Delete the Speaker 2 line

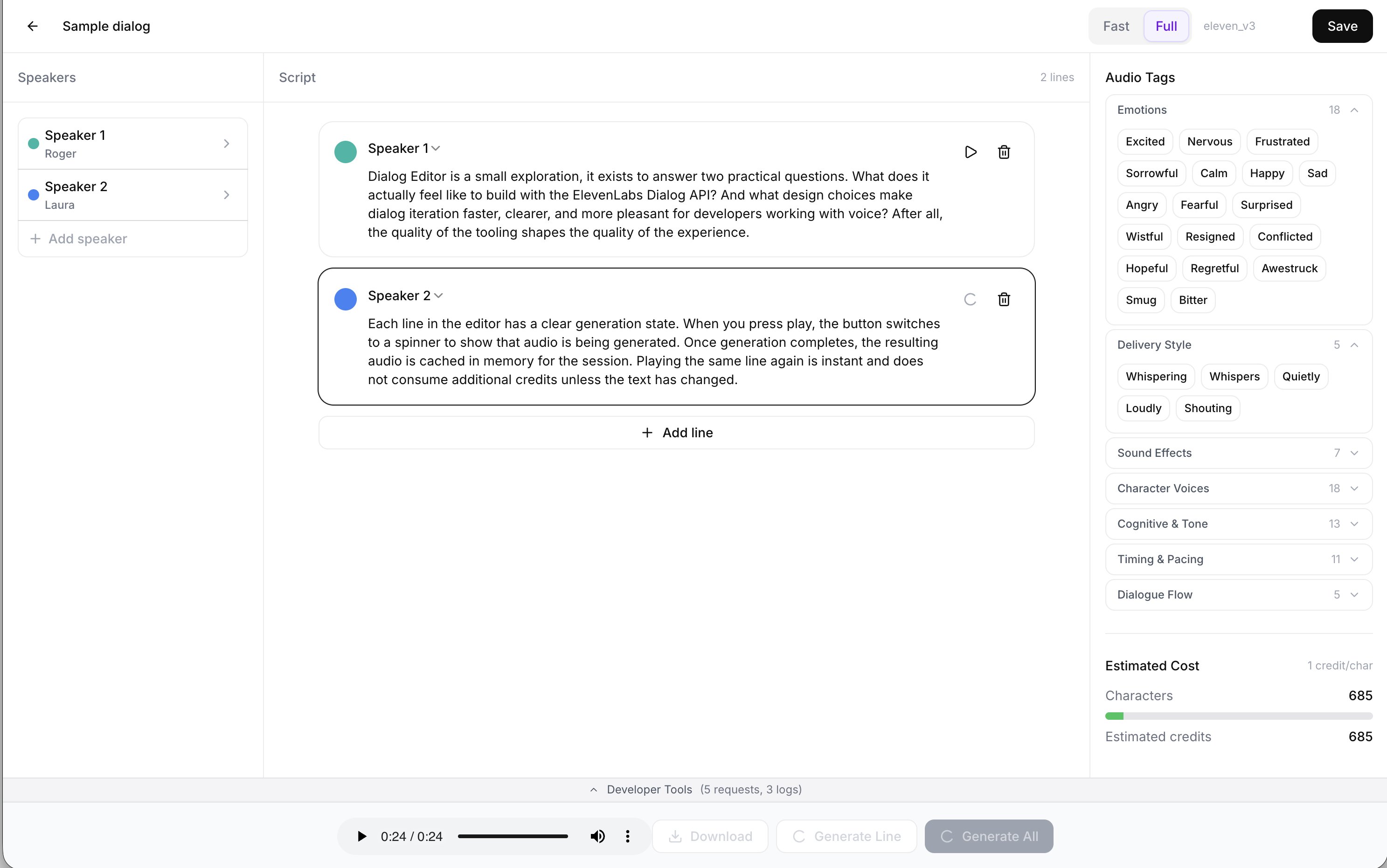tap(1003, 300)
